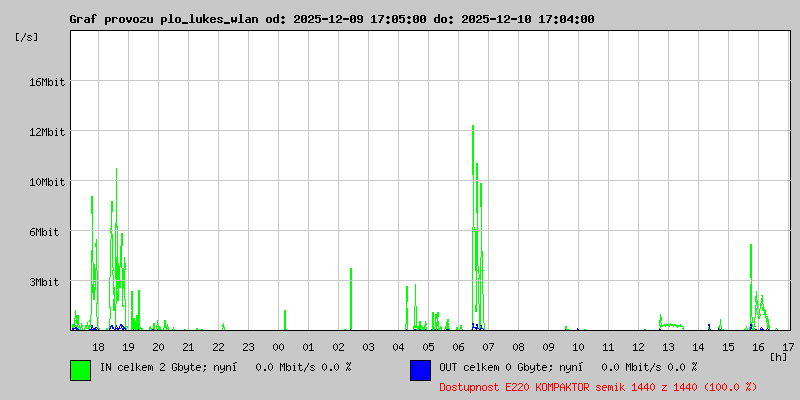
Task: Click the red 'Dostupnost E220 KOMPAKTOR' availability line
Action: (x=598, y=387)
